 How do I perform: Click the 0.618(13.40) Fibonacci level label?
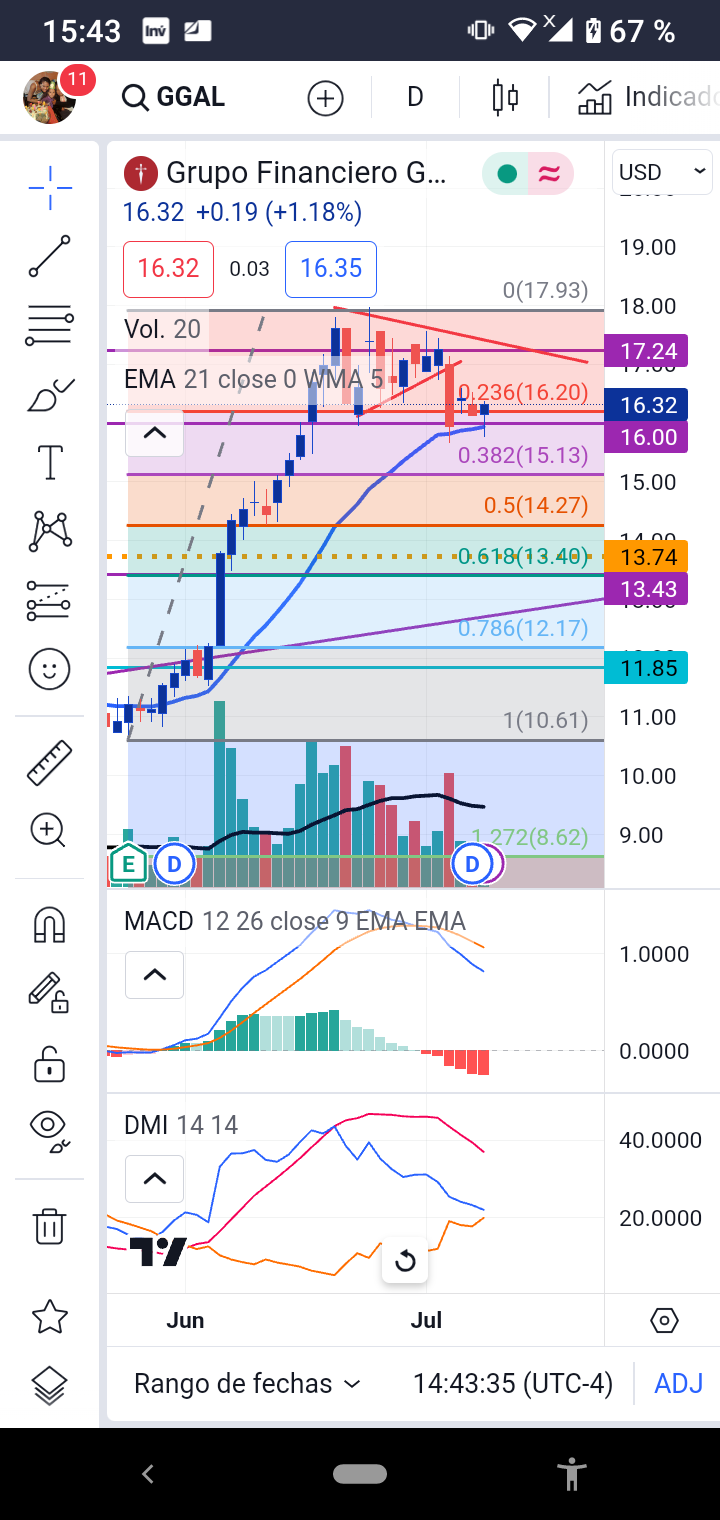coord(523,556)
